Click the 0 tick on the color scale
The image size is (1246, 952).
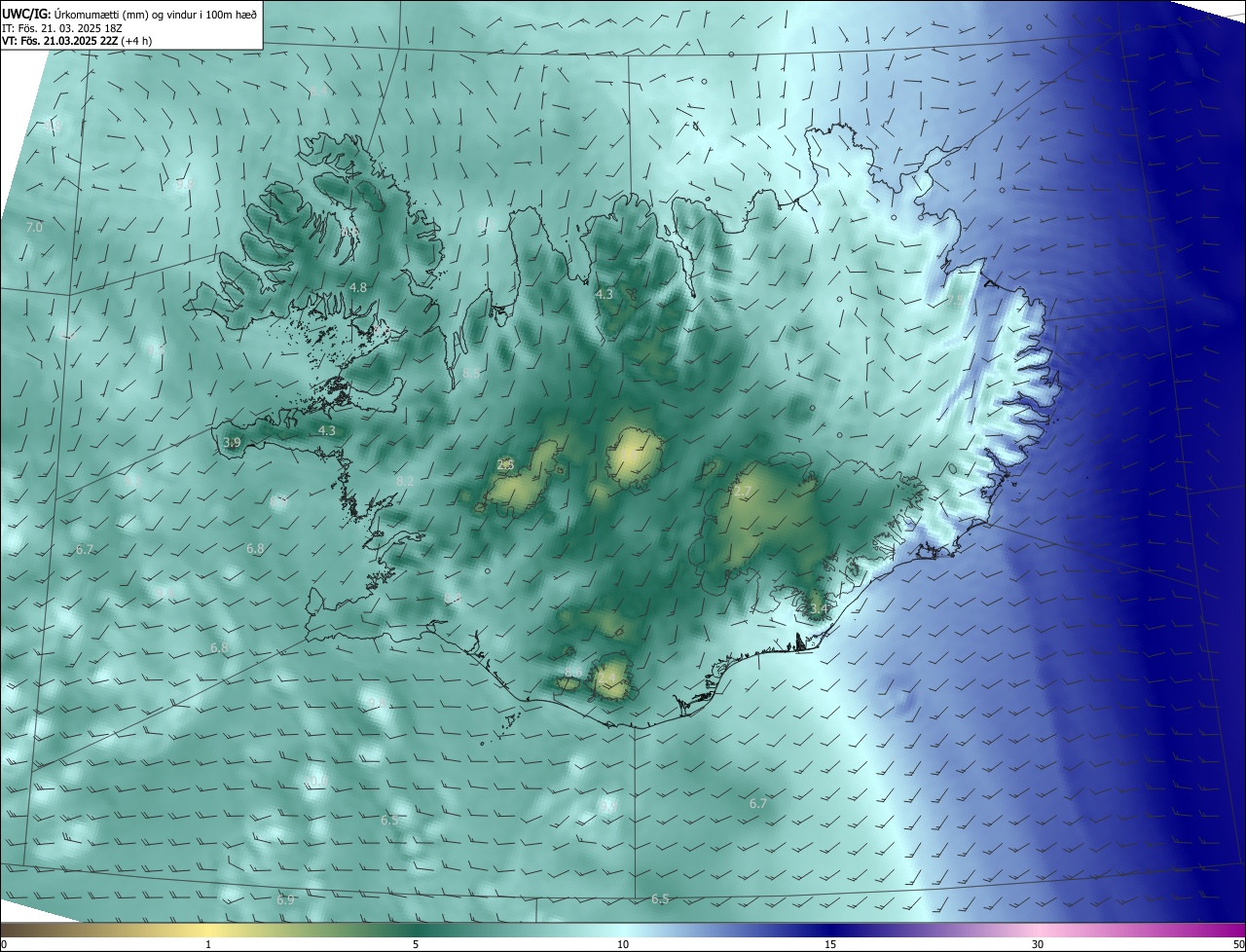coord(4,944)
